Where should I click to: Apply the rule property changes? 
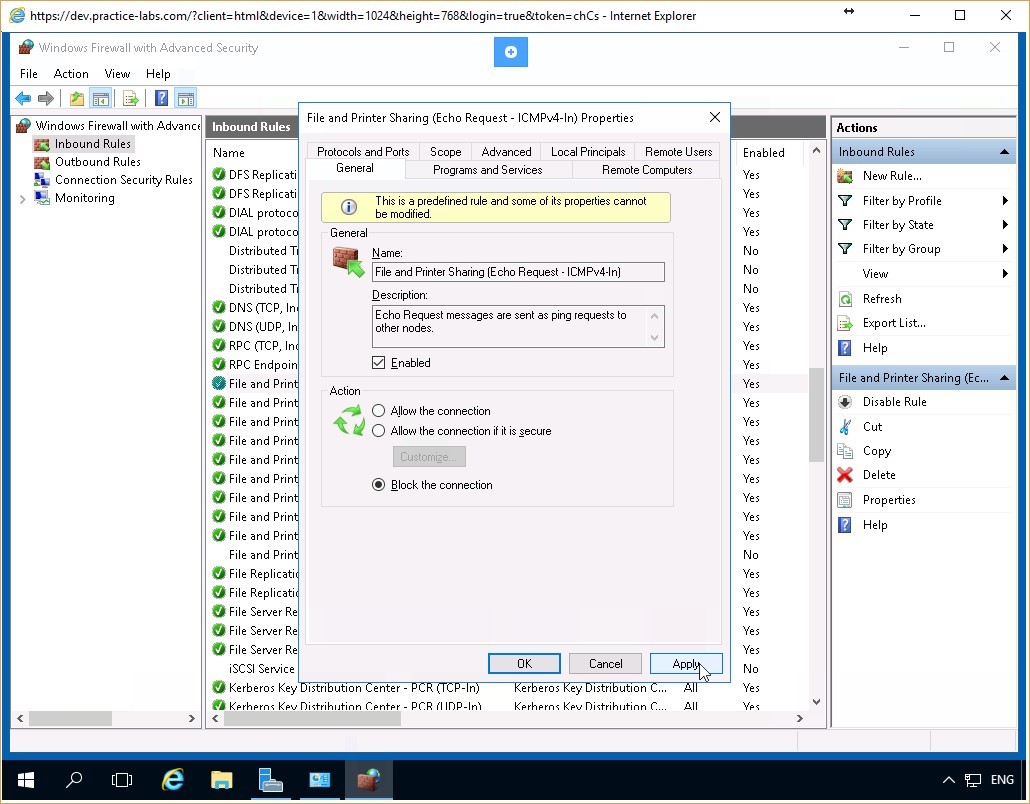[x=687, y=663]
